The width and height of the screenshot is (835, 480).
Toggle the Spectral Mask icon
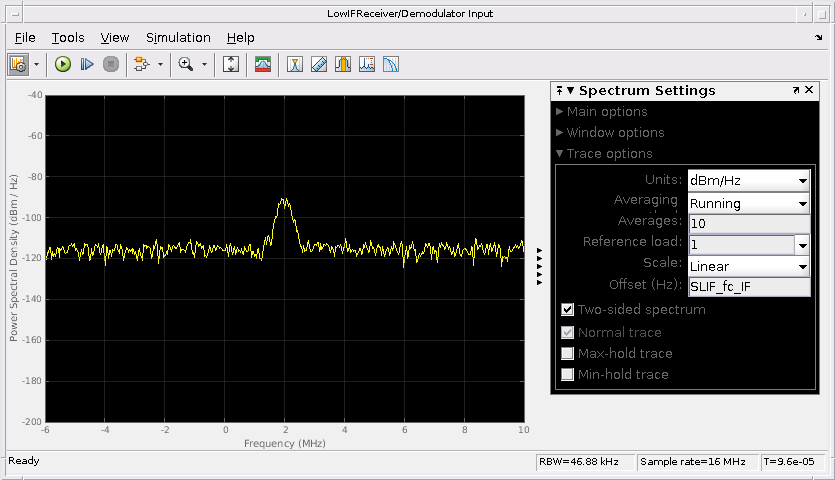(x=263, y=64)
